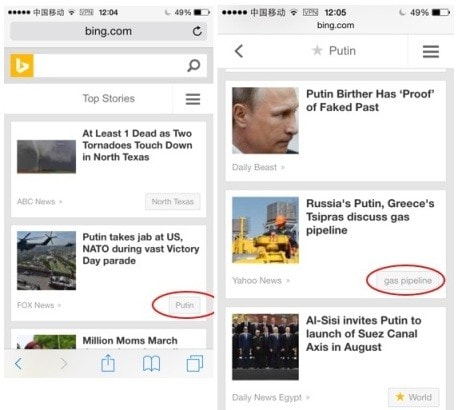Open Putin takes jab at US headline
The image size is (458, 410).
point(141,249)
